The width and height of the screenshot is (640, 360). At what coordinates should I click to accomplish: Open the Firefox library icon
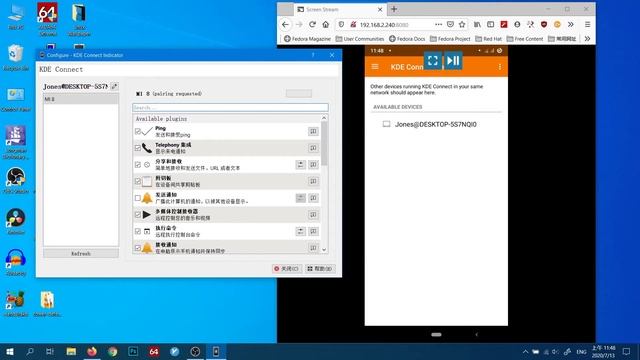pos(477,24)
